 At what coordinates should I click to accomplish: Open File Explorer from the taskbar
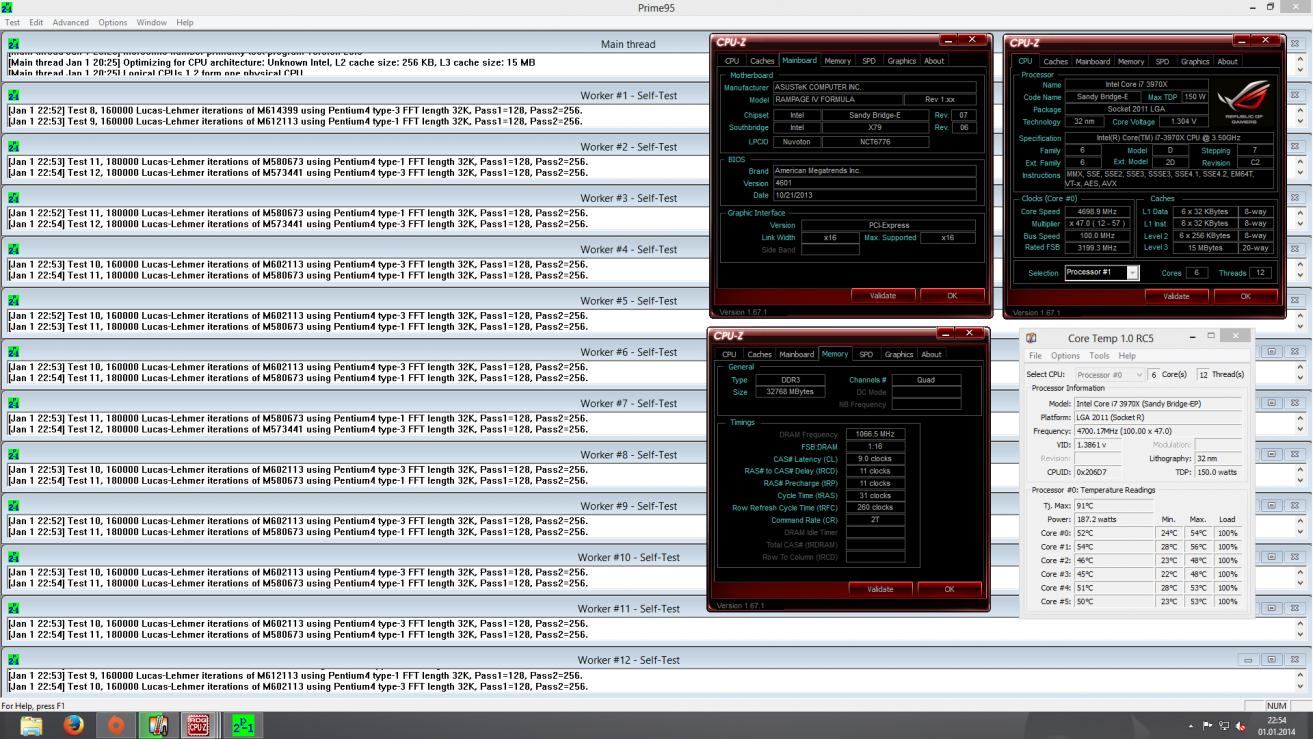click(x=32, y=726)
